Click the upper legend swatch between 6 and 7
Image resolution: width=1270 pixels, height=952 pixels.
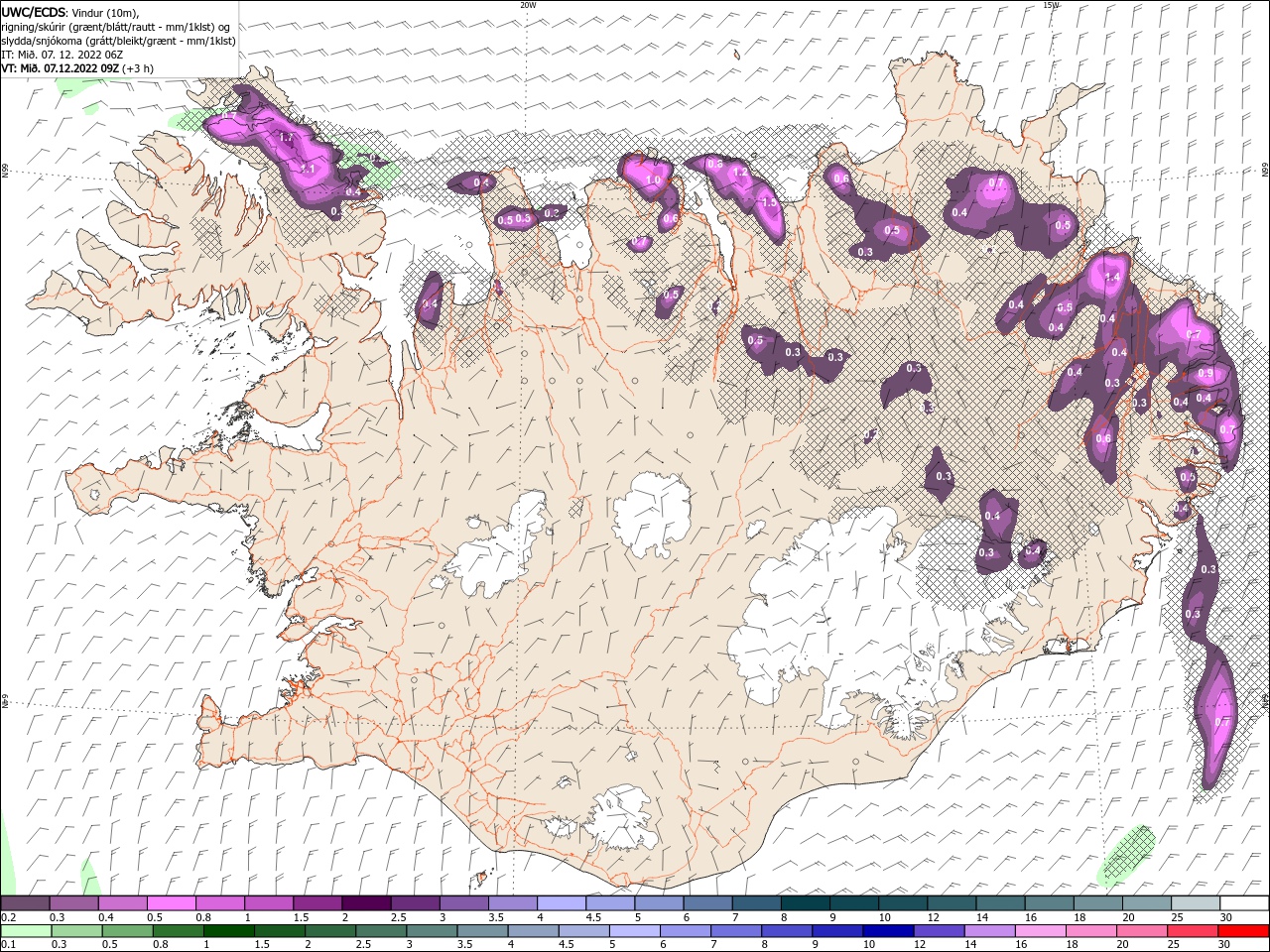708,903
